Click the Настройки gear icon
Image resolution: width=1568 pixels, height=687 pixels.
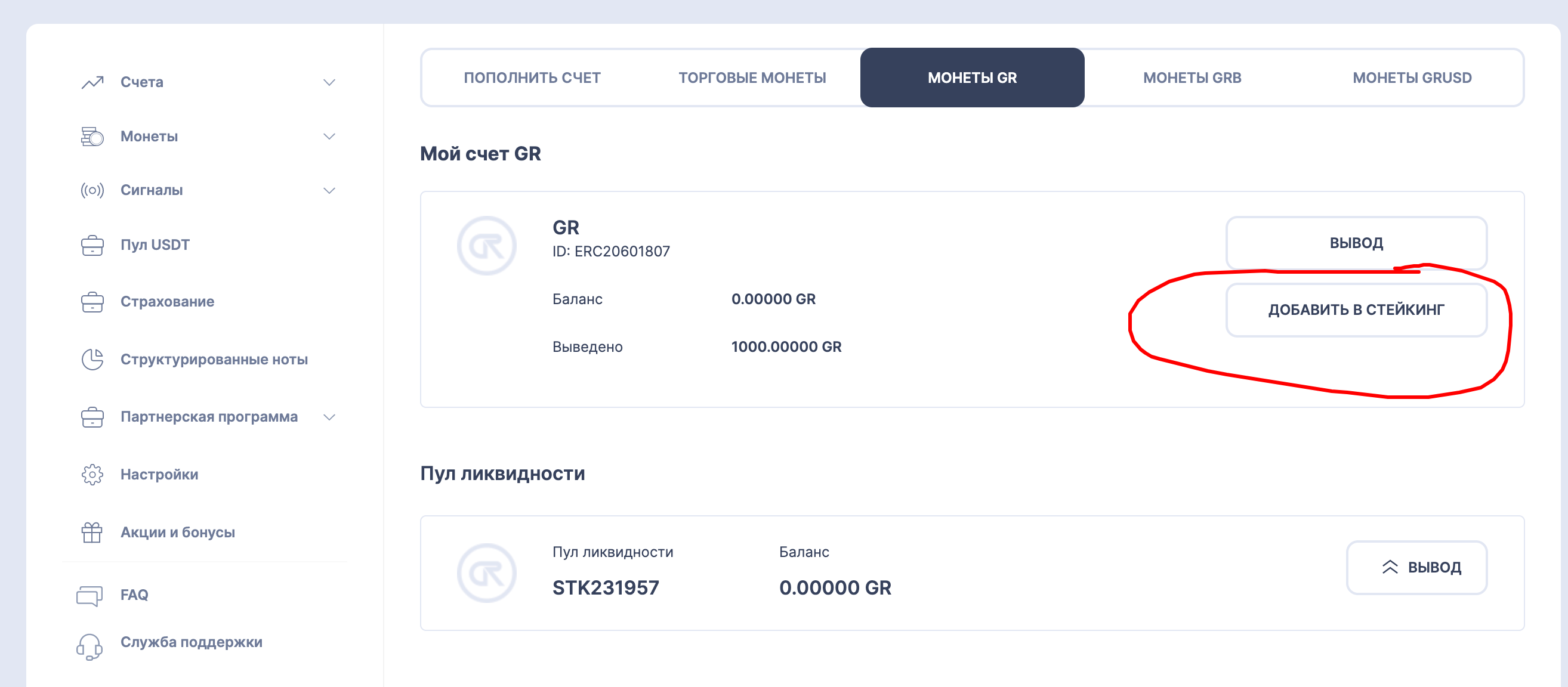coord(92,475)
